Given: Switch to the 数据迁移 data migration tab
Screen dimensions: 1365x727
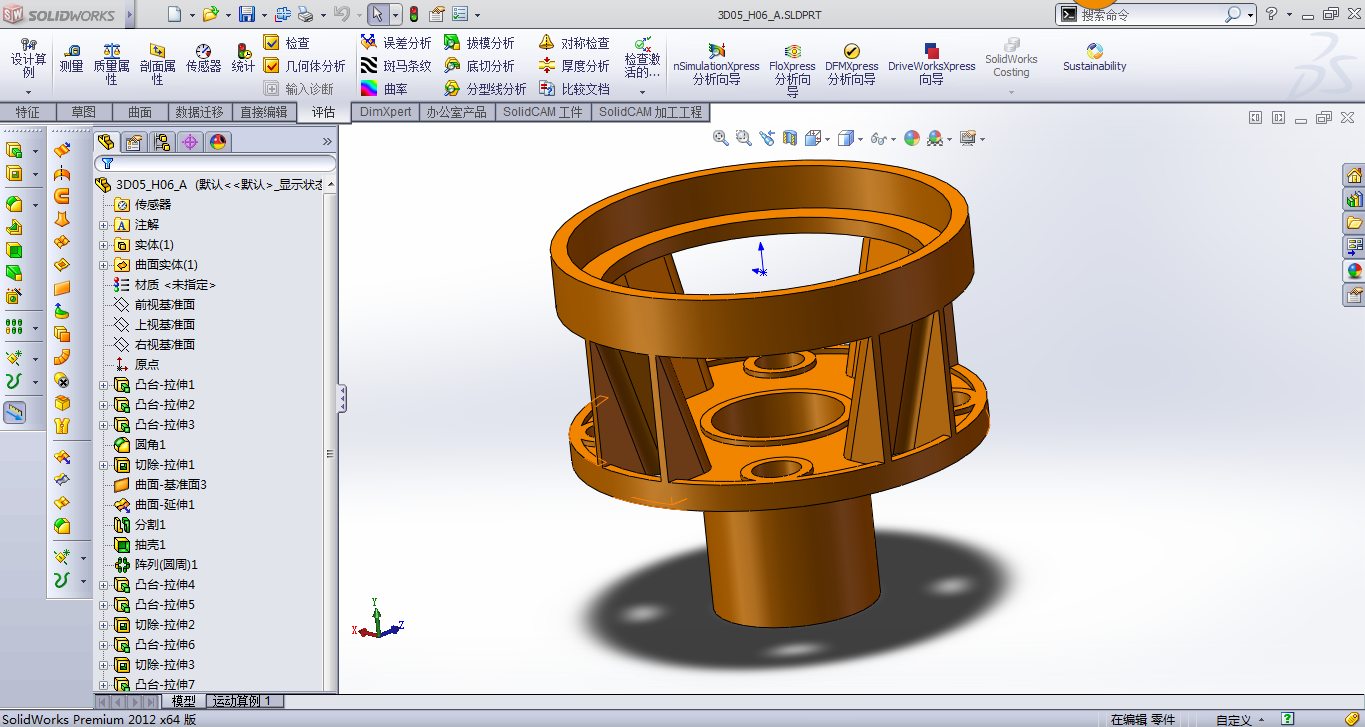Looking at the screenshot, I should (x=200, y=112).
